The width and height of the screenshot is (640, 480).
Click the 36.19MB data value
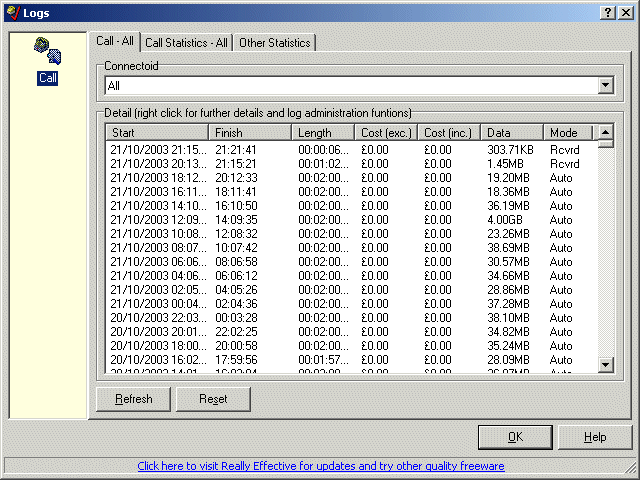click(x=508, y=206)
